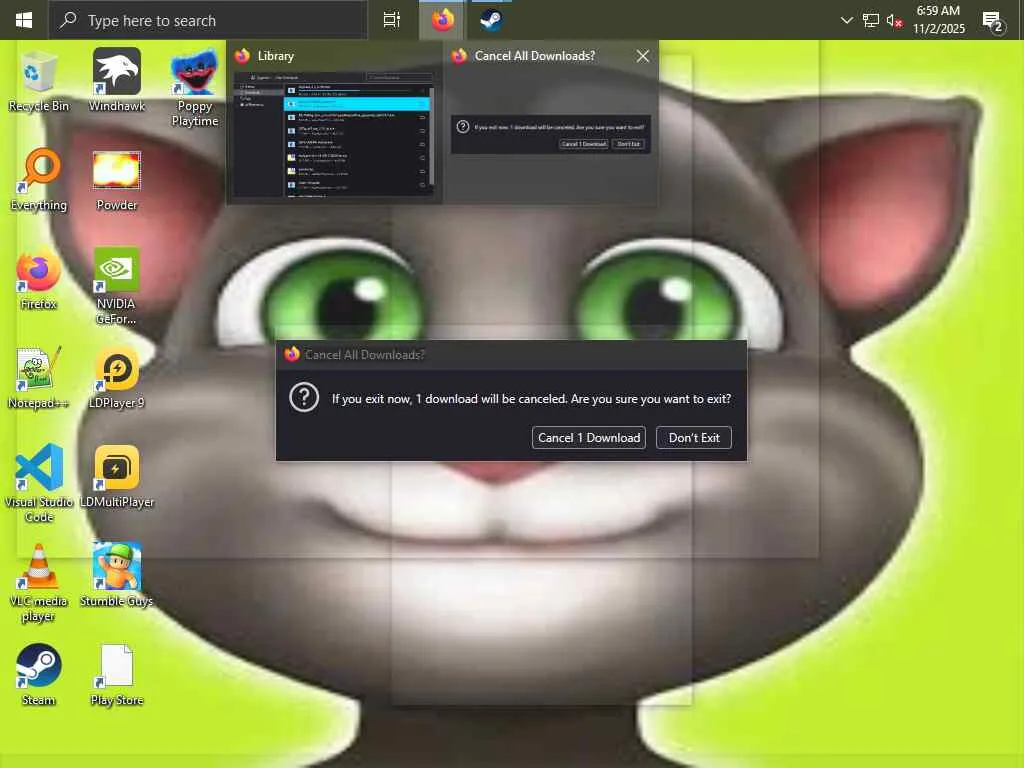Select the Cancel All Downloads preview thumbnail
The width and height of the screenshot is (1024, 768).
pos(551,123)
